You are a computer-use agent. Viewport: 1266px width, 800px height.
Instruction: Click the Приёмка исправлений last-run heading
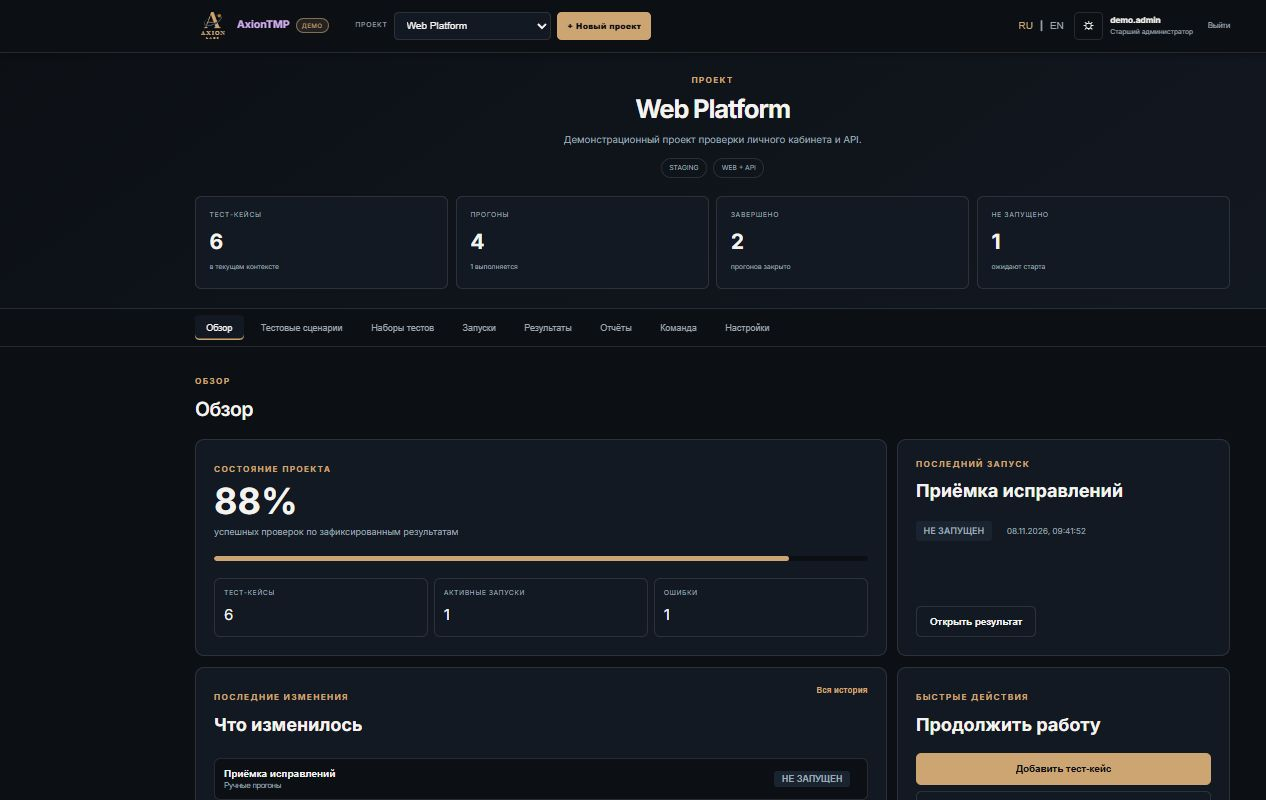[x=1019, y=491]
